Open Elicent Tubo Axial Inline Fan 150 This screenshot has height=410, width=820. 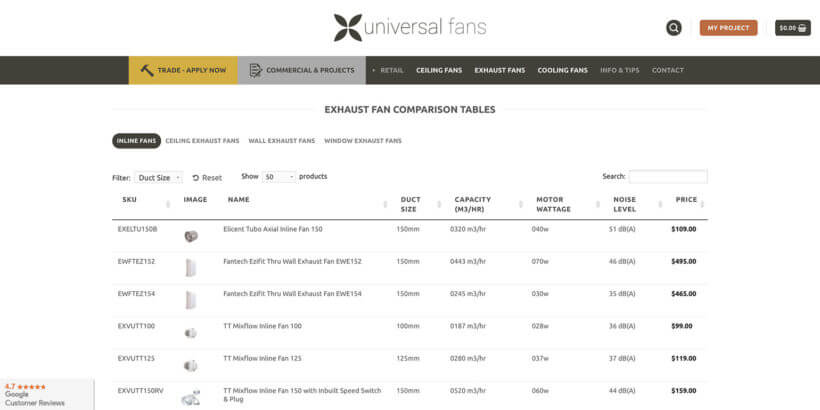click(x=273, y=229)
